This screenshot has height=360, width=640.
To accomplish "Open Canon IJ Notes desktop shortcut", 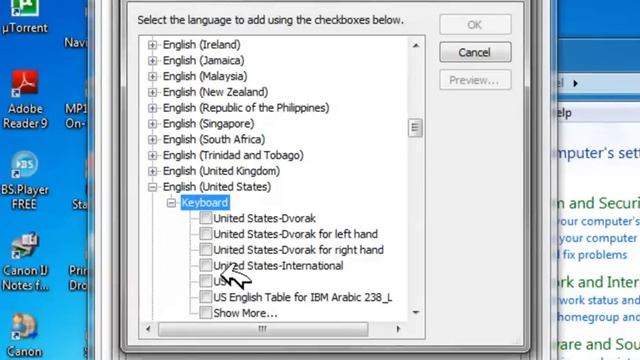I will pos(25,261).
